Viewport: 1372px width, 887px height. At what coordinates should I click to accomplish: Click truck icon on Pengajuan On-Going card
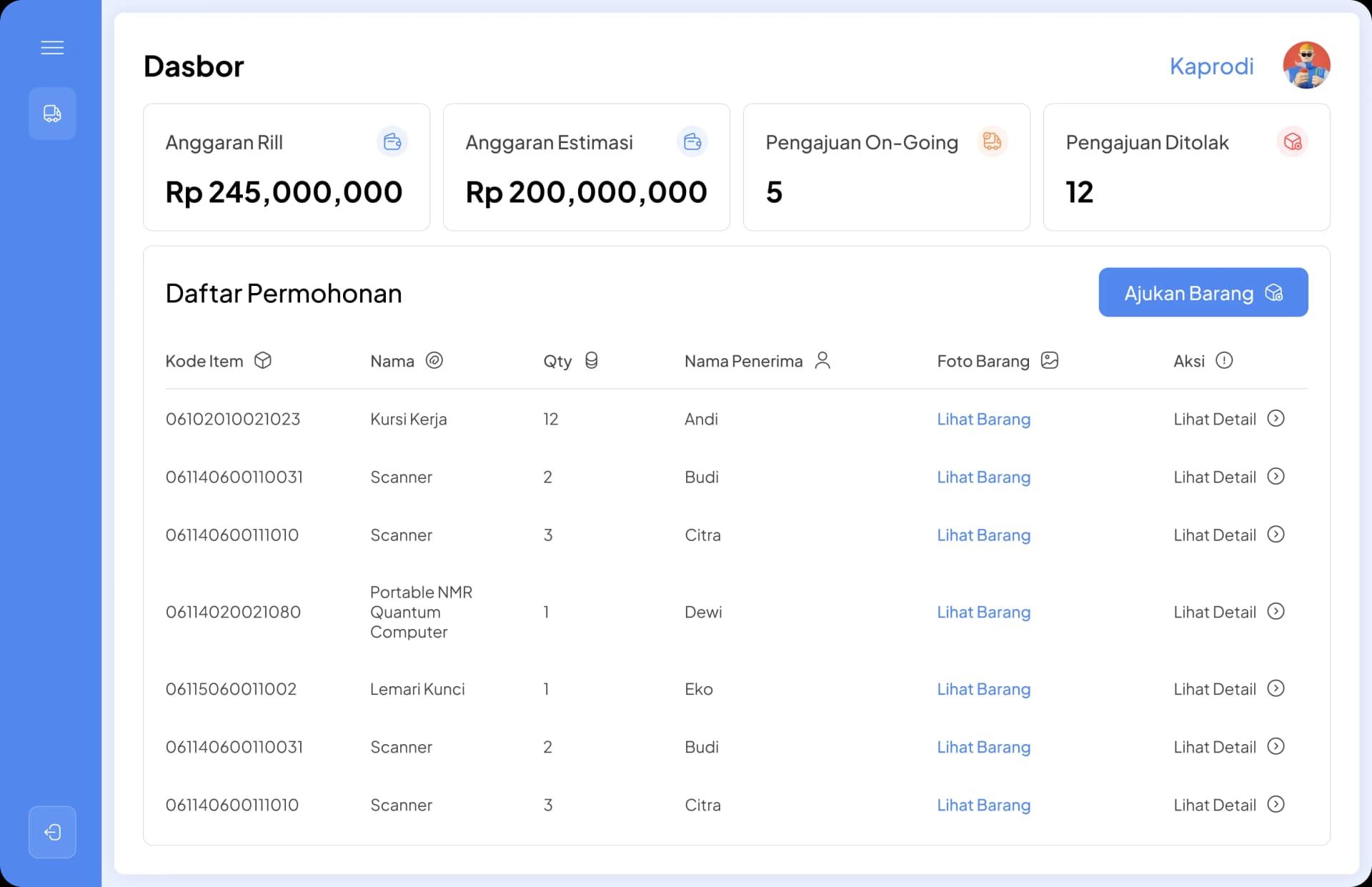[x=992, y=142]
